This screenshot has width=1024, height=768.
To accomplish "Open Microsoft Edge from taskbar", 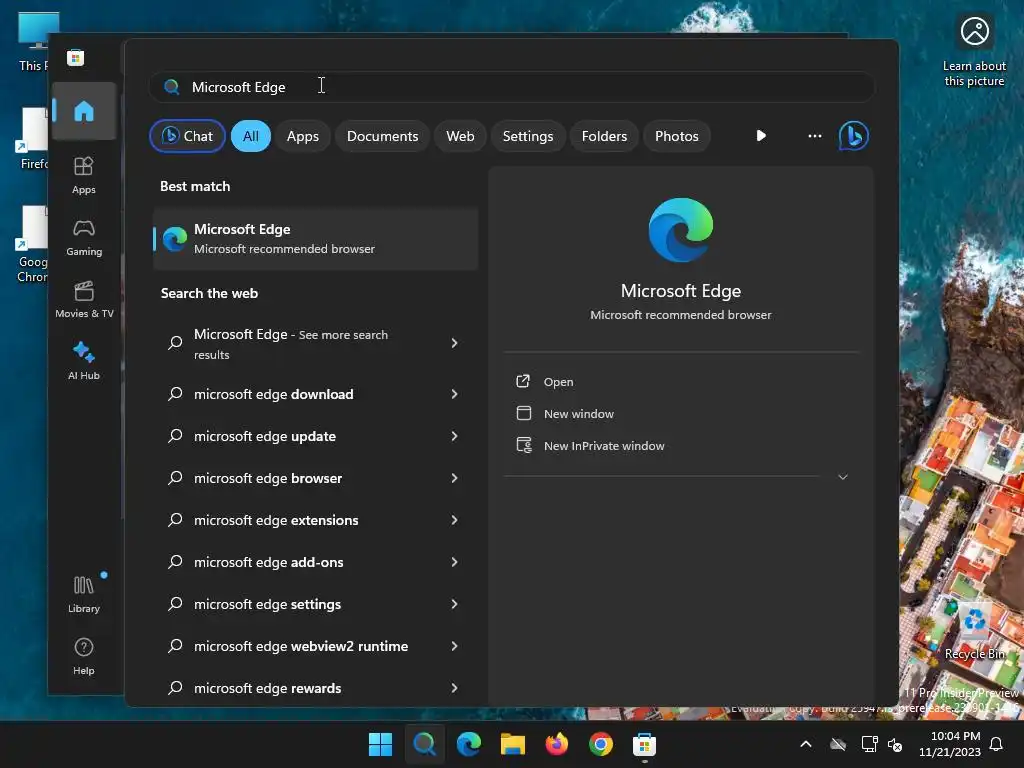I will point(468,744).
